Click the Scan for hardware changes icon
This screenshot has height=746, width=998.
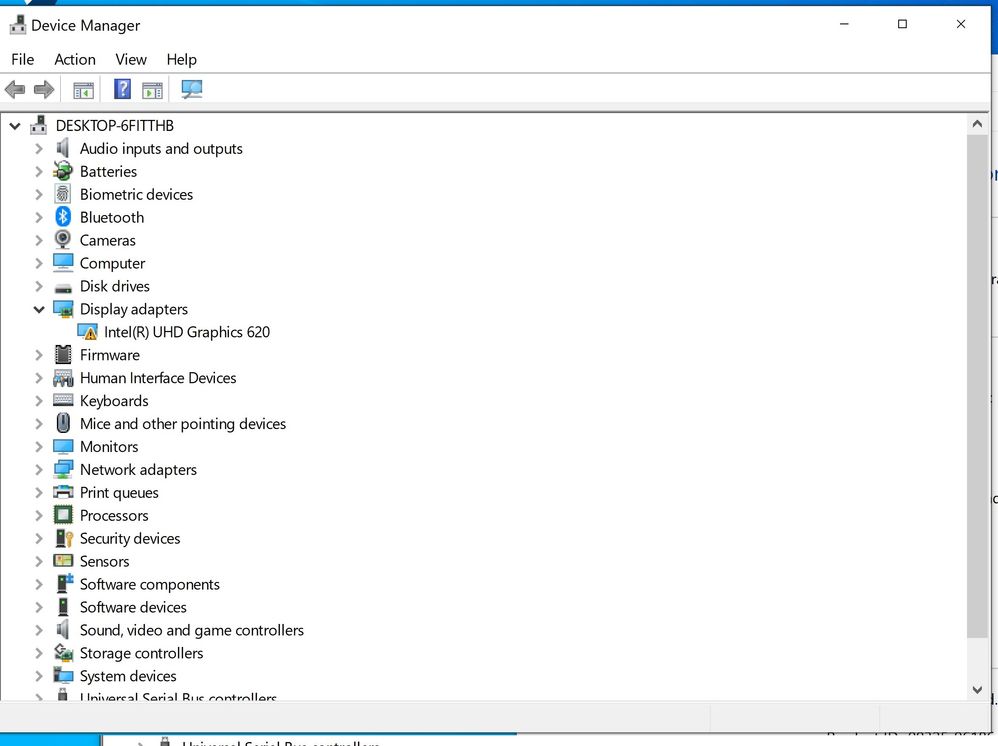point(192,89)
